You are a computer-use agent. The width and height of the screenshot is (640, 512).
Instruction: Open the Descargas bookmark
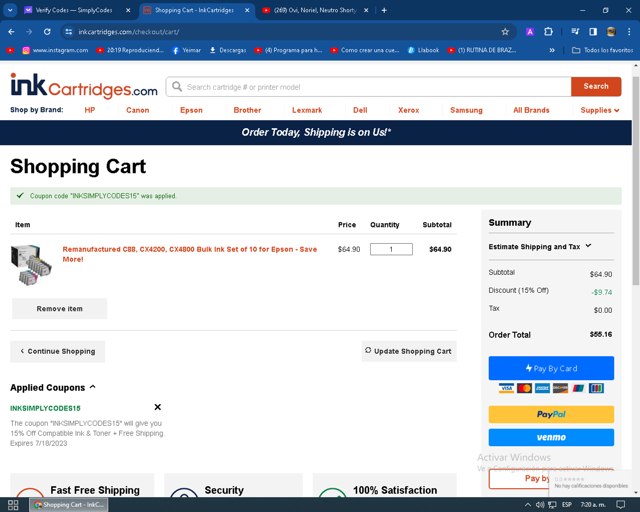[x=228, y=50]
